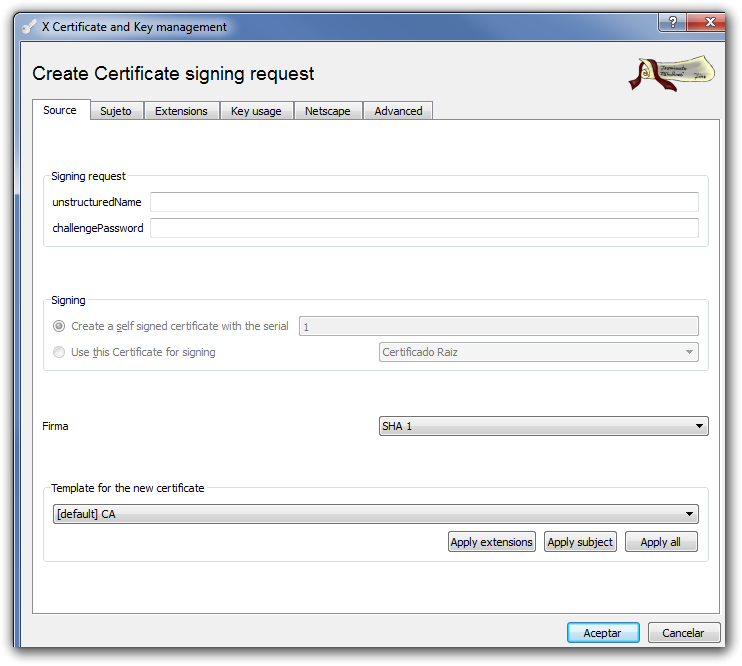Viewport: 742px width, 666px height.
Task: Open the Extensions tab
Action: coord(181,111)
